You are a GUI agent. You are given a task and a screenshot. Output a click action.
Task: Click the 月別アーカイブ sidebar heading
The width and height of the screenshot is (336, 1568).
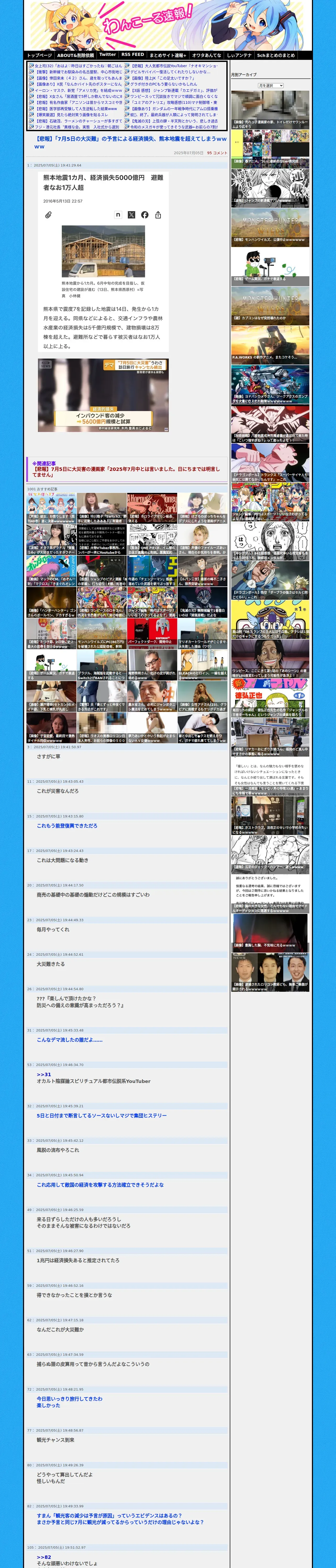click(244, 75)
